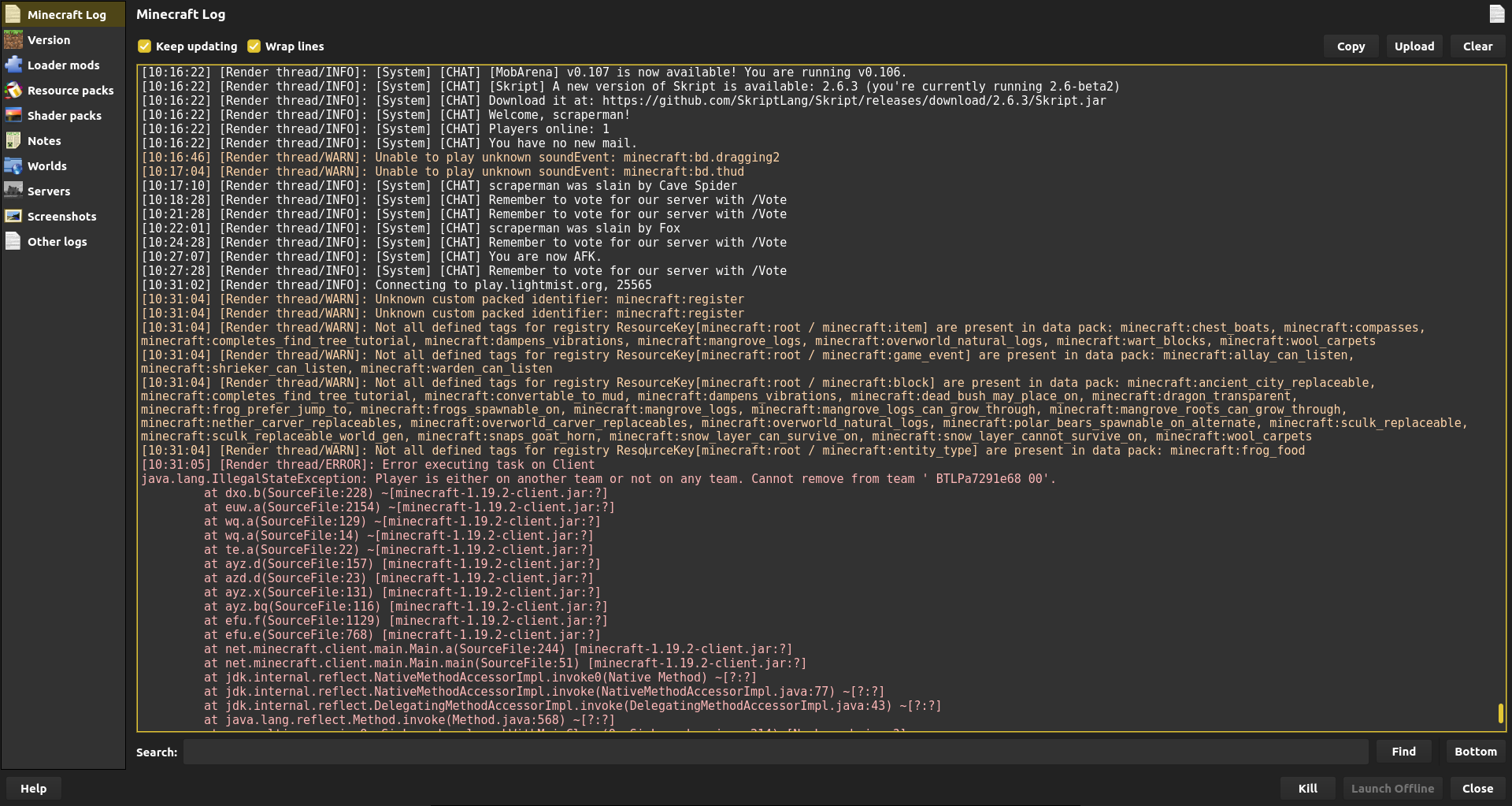
Task: Click the 'Players online: 1' log line
Action: tap(375, 129)
